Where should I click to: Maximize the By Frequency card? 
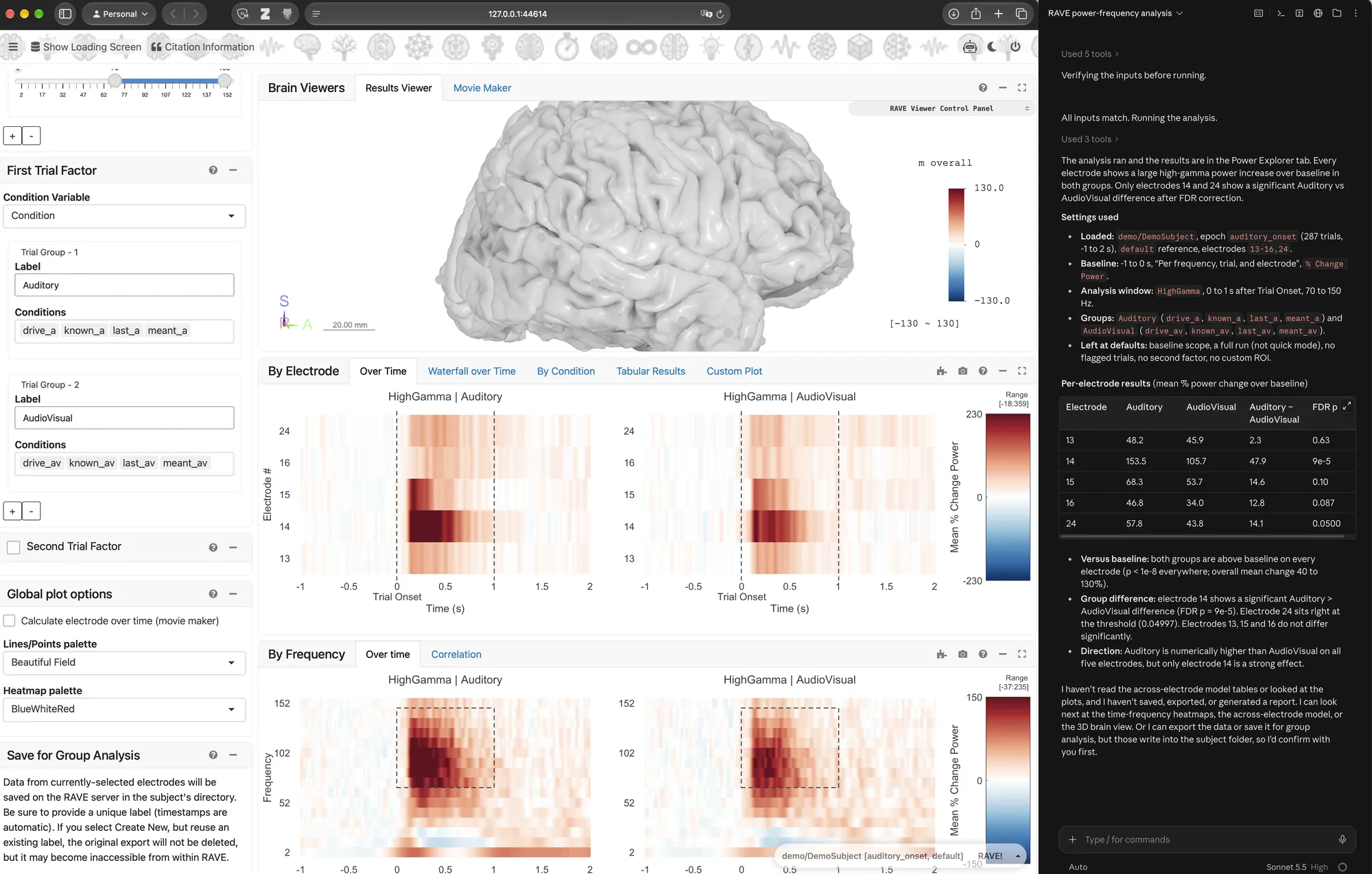tap(1021, 654)
